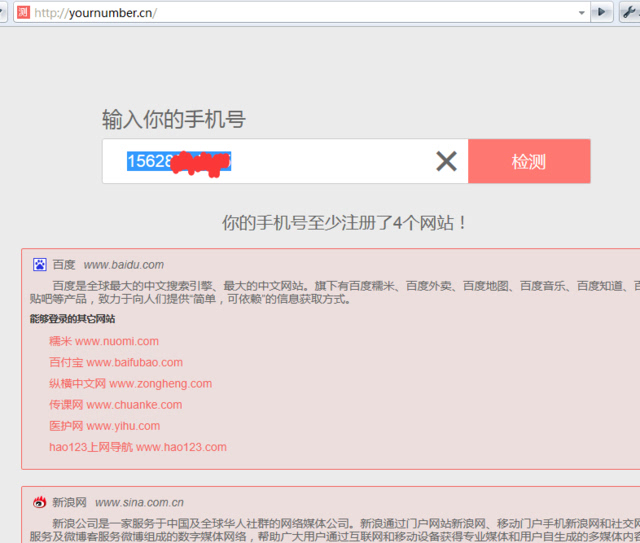Click the red site favicon in address bar
The width and height of the screenshot is (640, 543).
coord(23,12)
